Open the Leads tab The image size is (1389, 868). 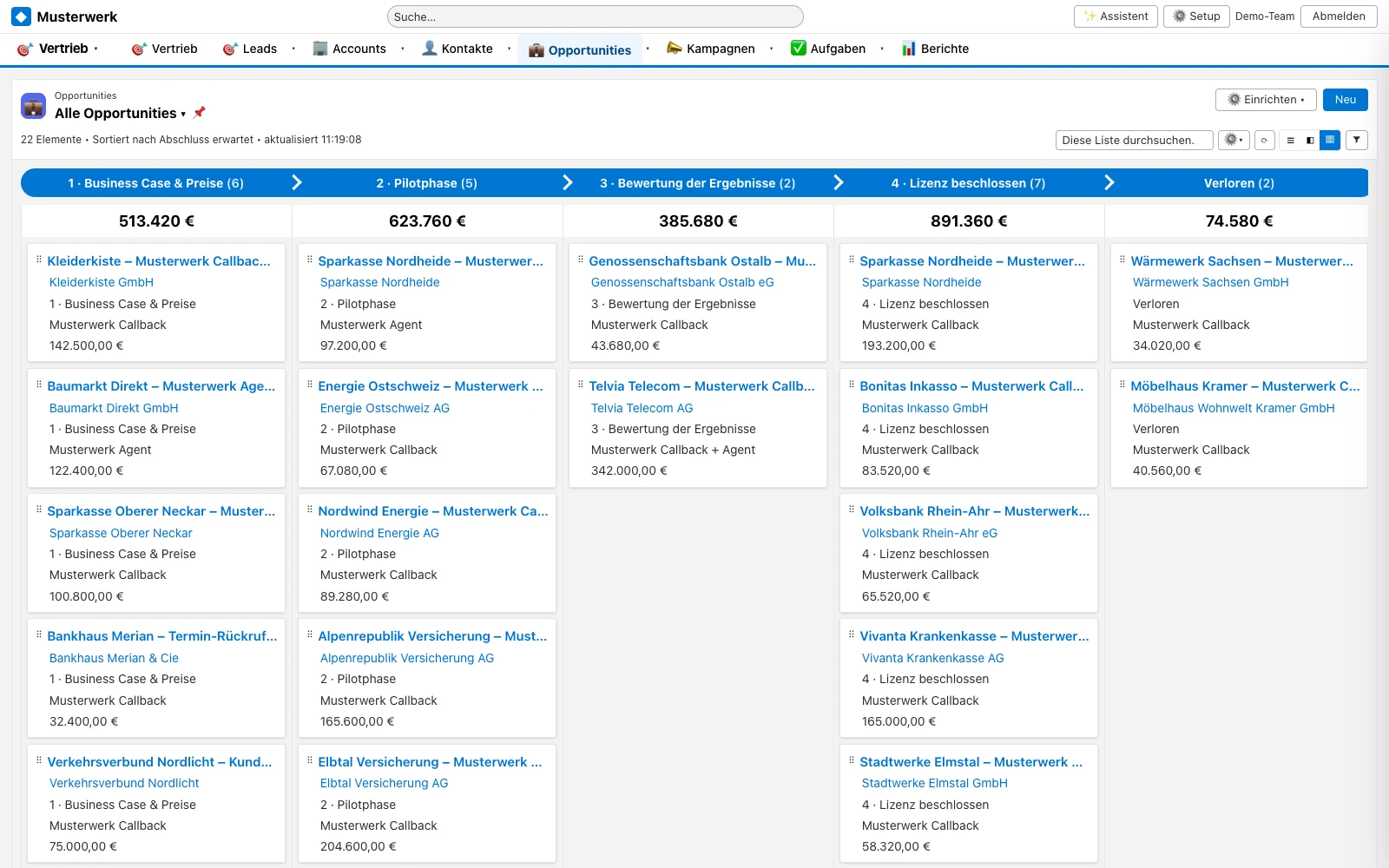pyautogui.click(x=250, y=49)
